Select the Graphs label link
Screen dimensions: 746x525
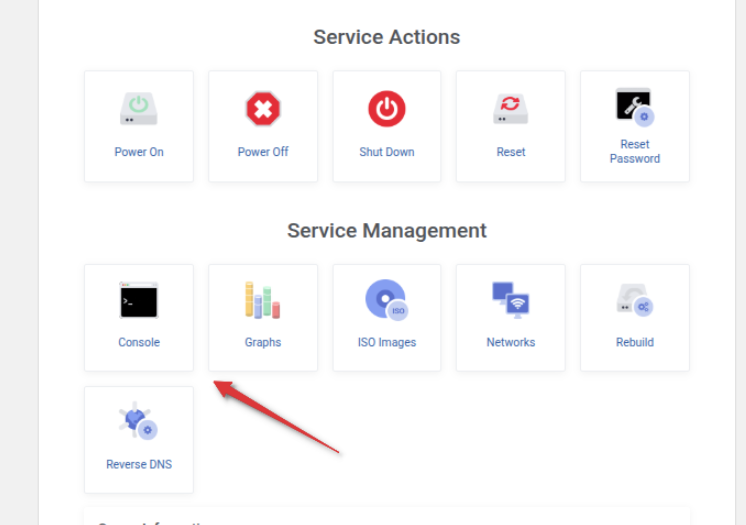(x=263, y=342)
